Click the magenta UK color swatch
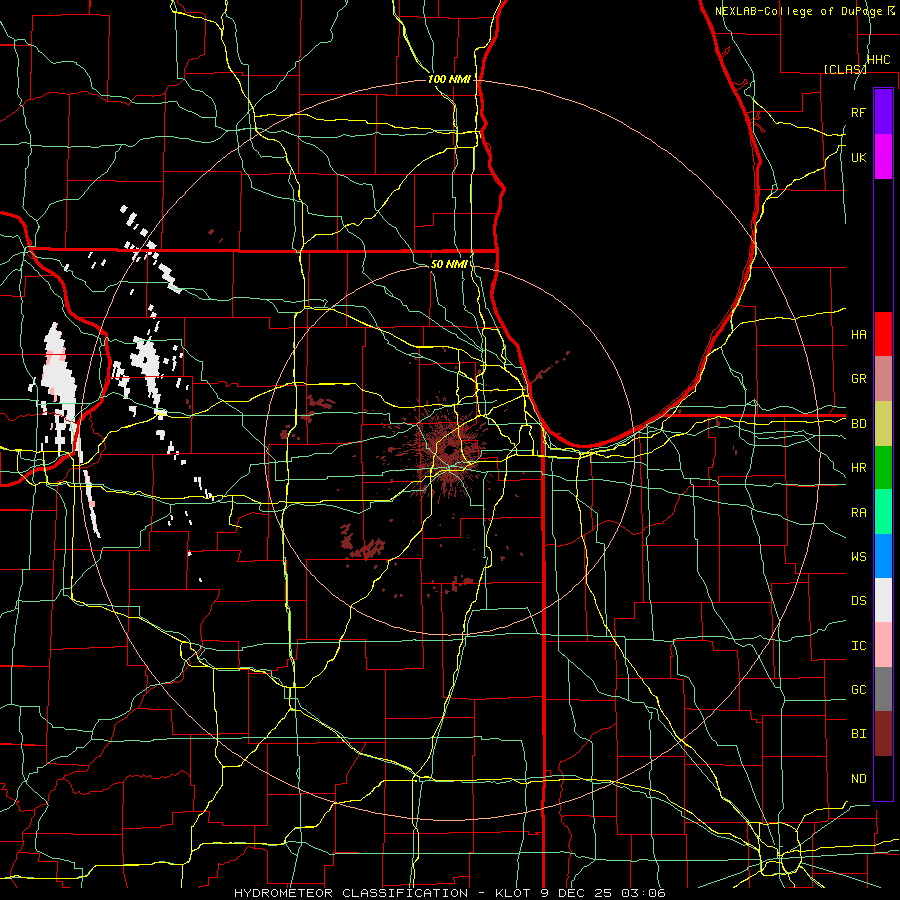900x900 pixels. pos(883,157)
